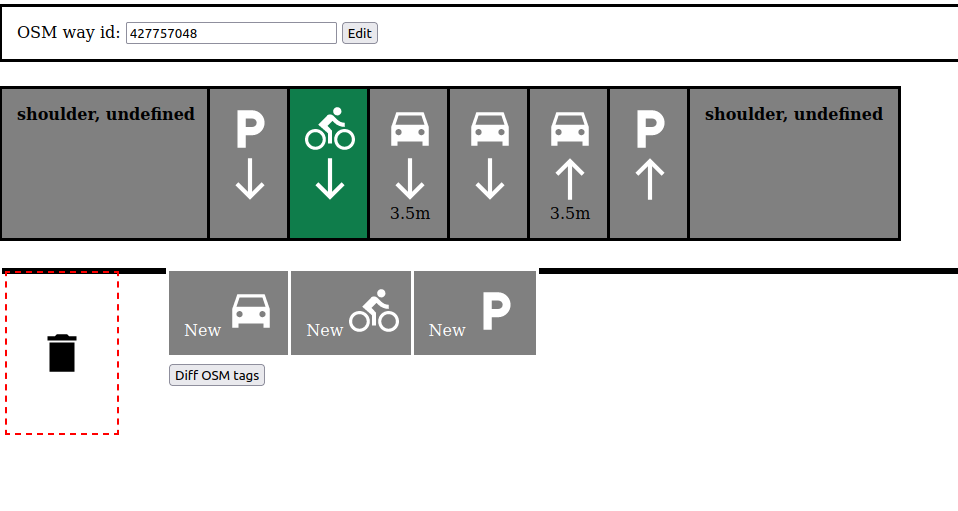The image size is (958, 511).
Task: Focus the OSM way id input field
Action: tap(231, 33)
